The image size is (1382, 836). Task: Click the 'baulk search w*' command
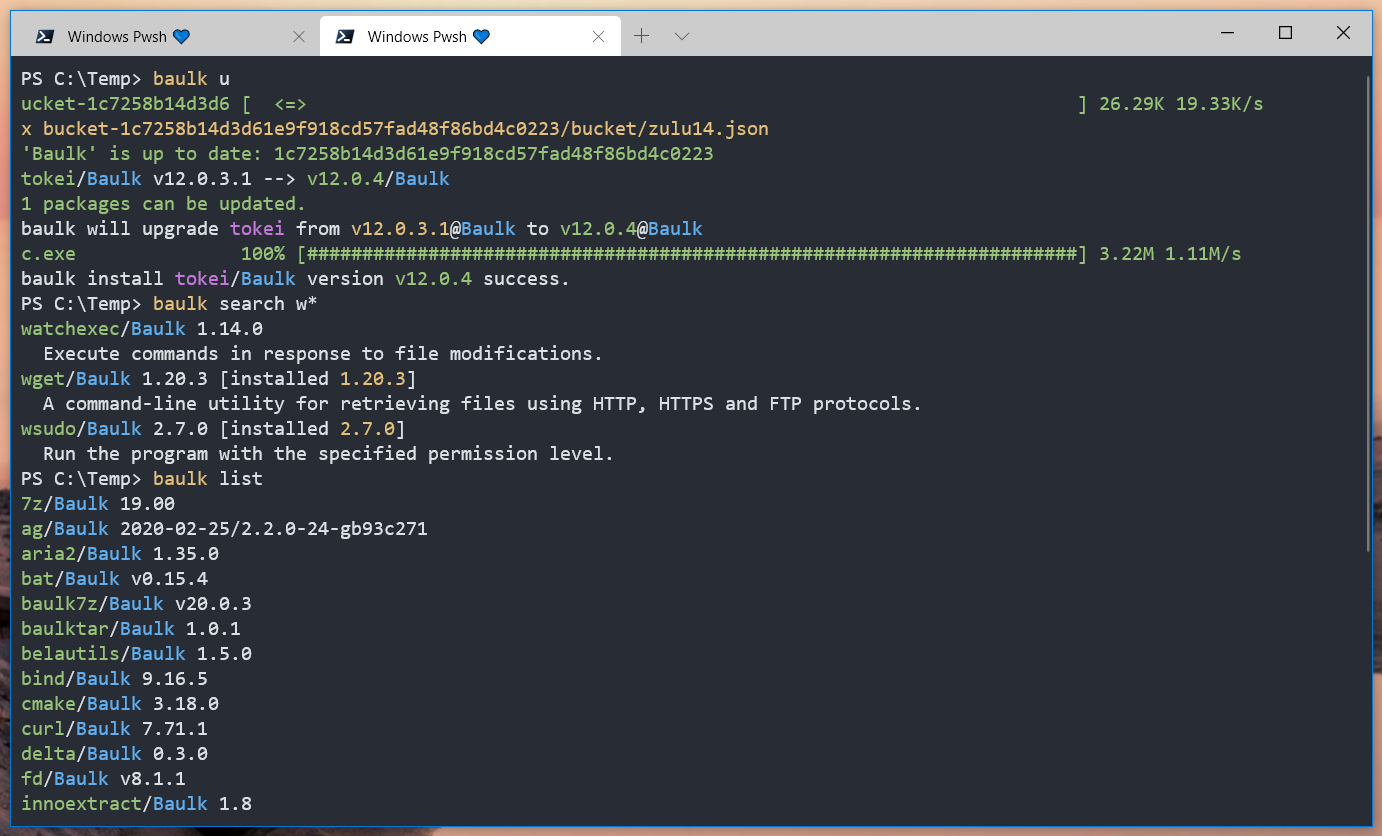click(x=235, y=304)
